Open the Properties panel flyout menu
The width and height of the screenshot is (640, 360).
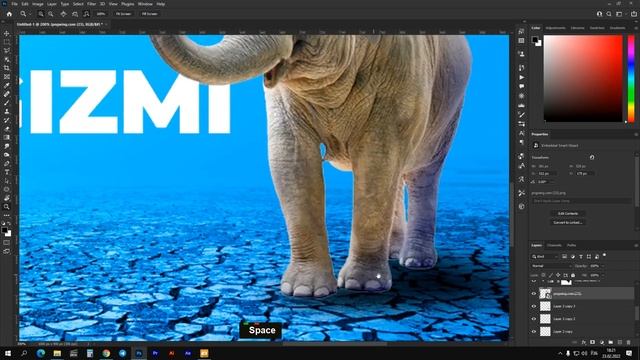(636, 134)
